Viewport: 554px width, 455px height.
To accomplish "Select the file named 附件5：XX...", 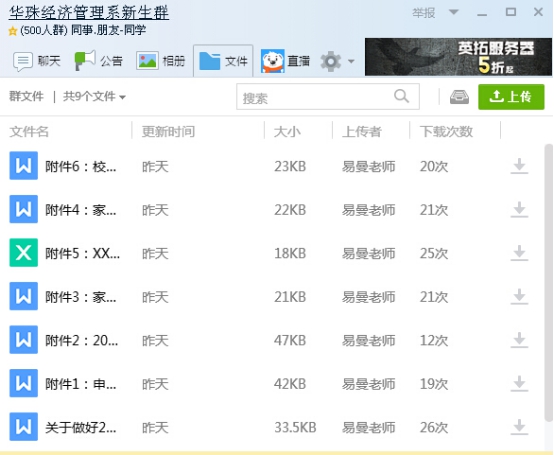I will [x=82, y=253].
